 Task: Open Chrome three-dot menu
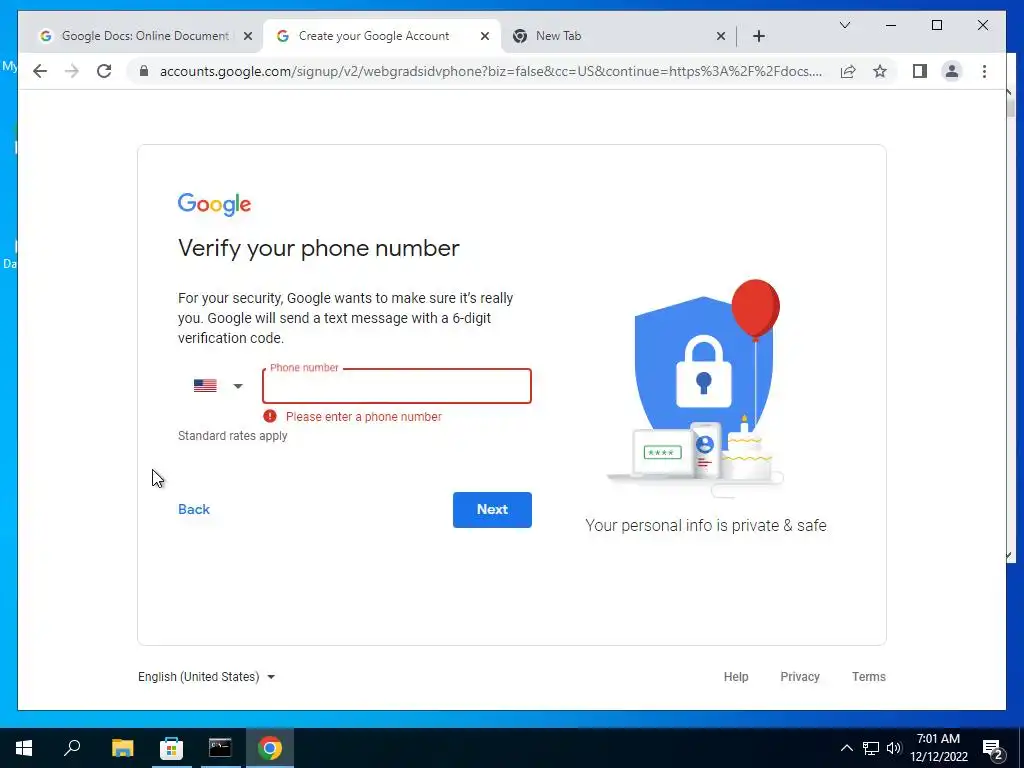pos(984,71)
